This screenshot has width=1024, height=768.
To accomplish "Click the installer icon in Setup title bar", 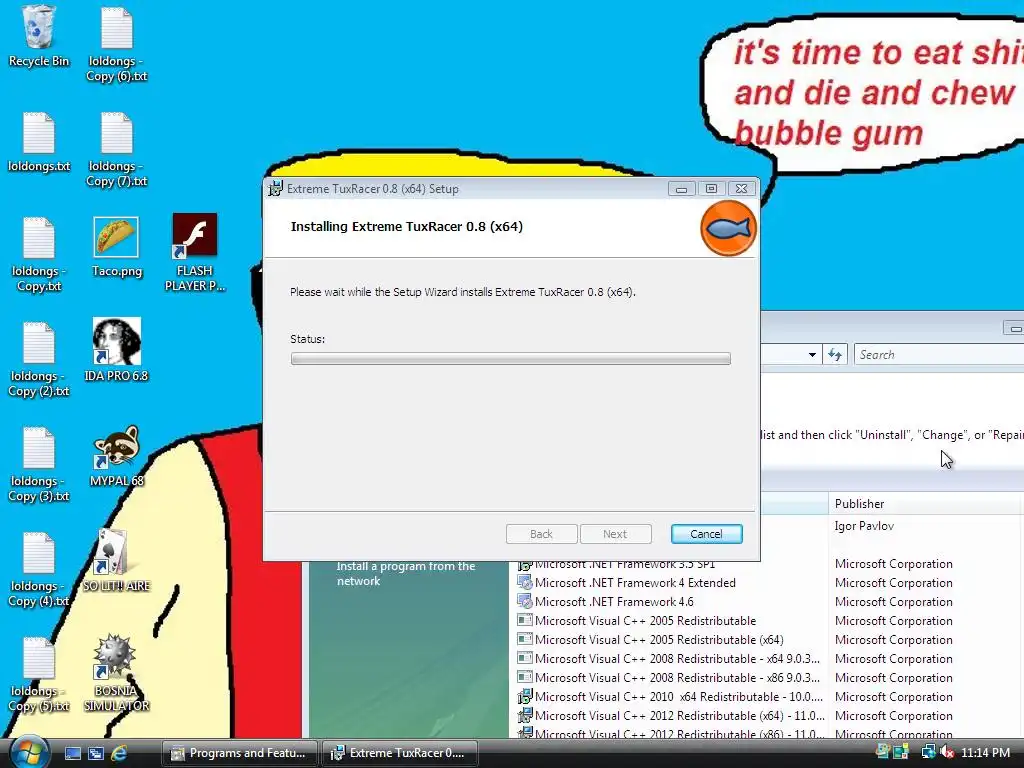I will pyautogui.click(x=276, y=189).
